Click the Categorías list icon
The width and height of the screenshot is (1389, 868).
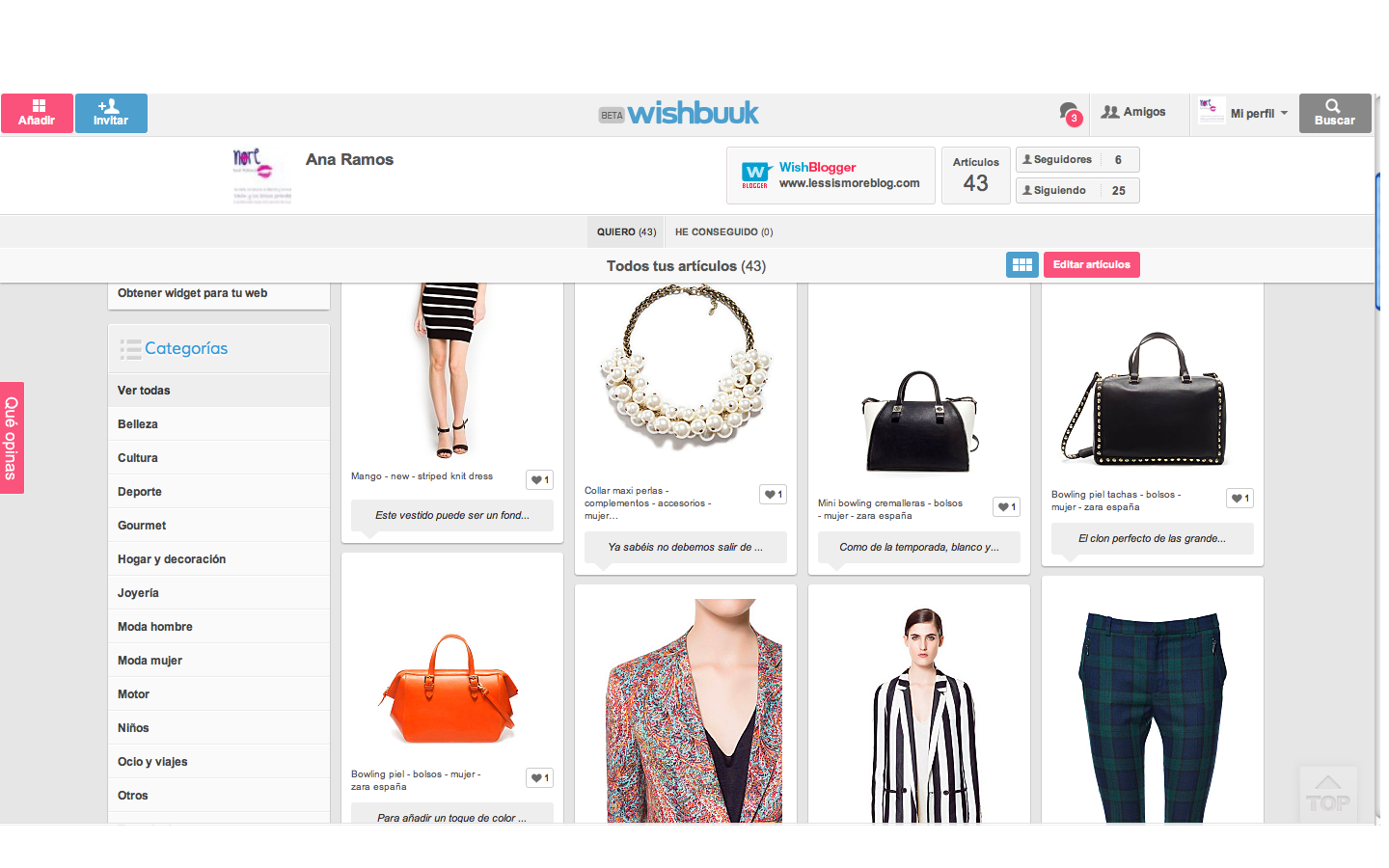130,349
